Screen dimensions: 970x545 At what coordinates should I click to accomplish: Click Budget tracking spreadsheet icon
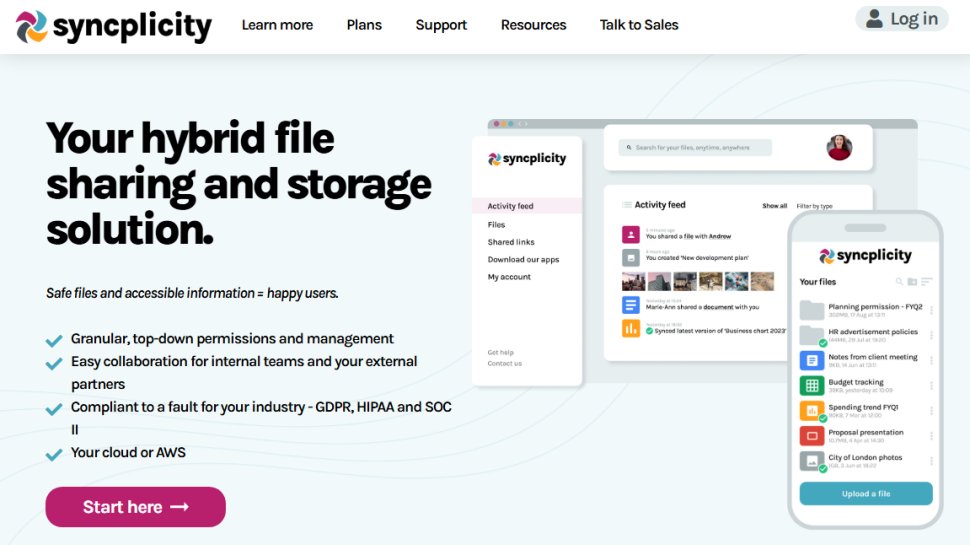[812, 385]
